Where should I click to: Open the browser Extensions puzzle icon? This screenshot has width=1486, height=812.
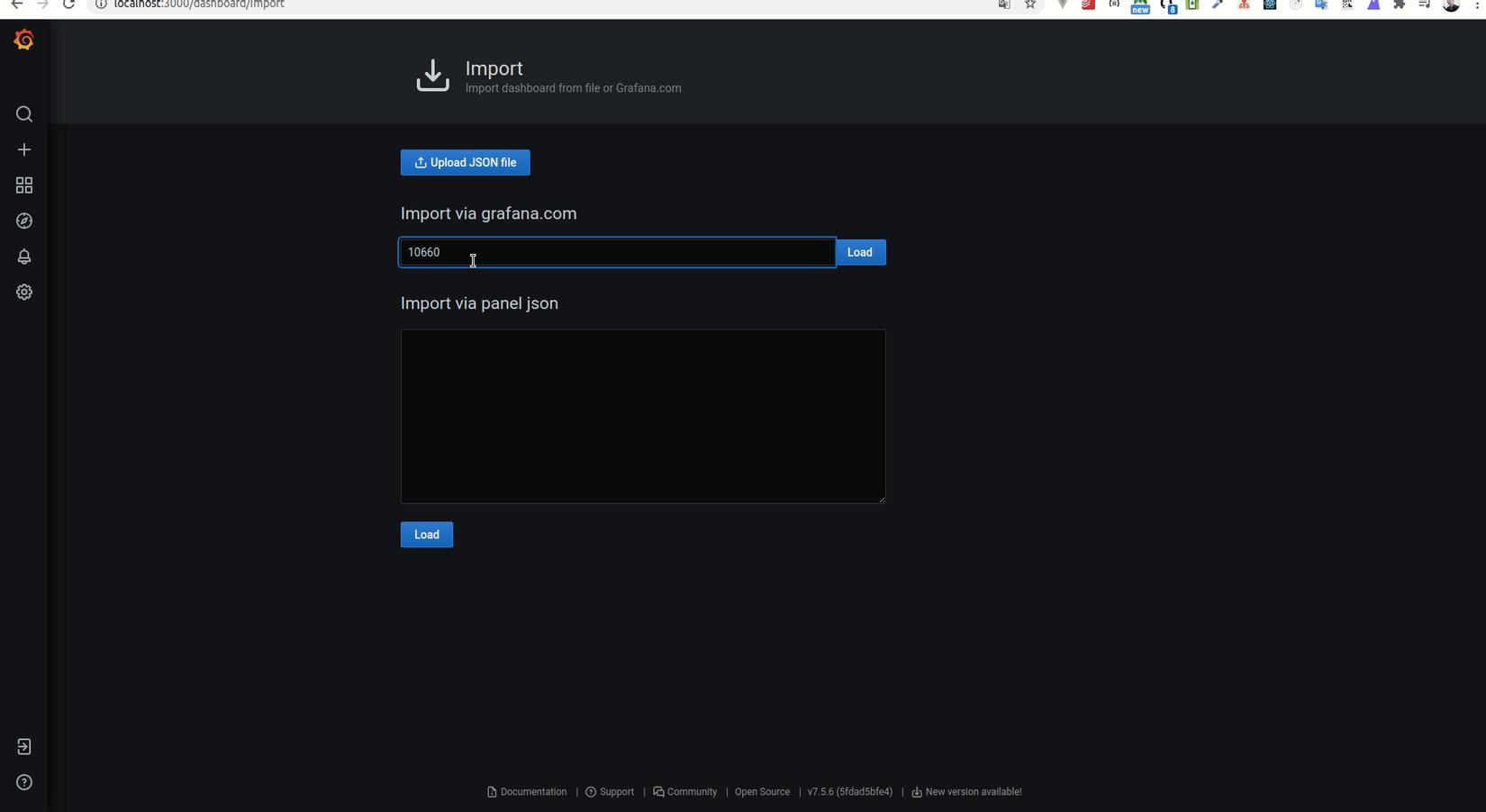[x=1400, y=5]
